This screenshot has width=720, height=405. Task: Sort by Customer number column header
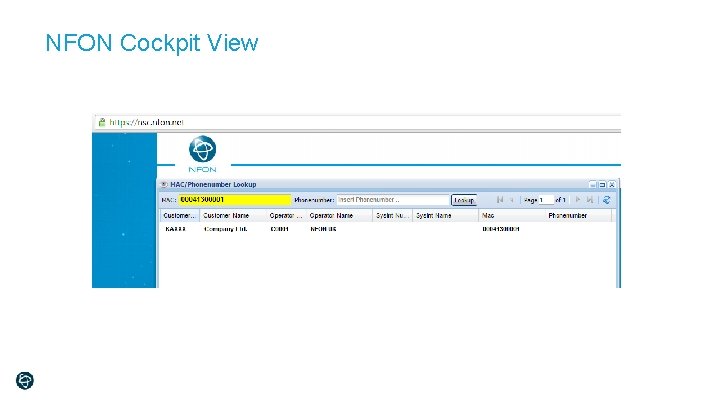(x=180, y=215)
